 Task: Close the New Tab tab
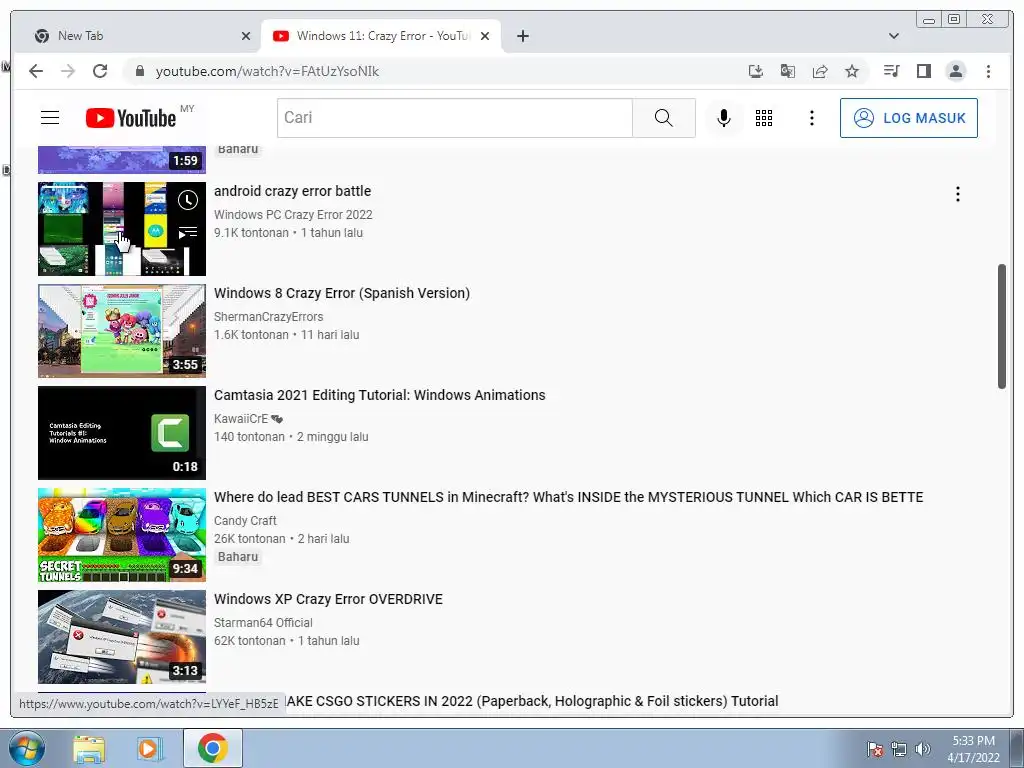(246, 36)
